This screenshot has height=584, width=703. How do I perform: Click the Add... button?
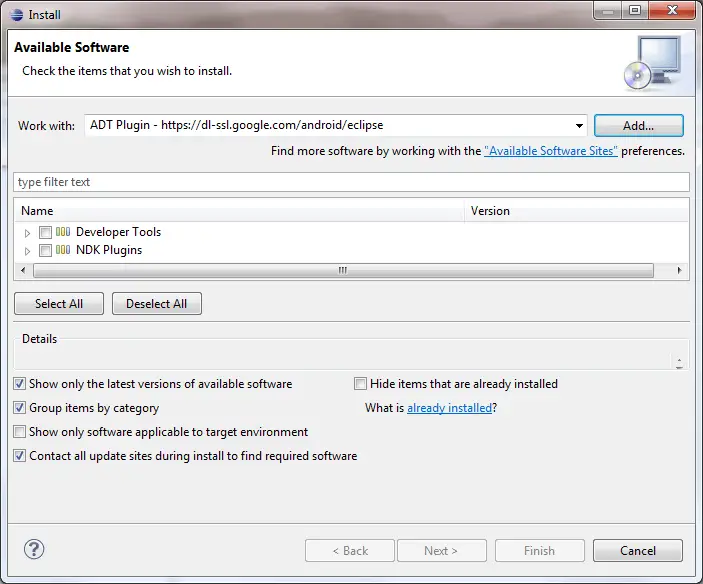point(638,126)
